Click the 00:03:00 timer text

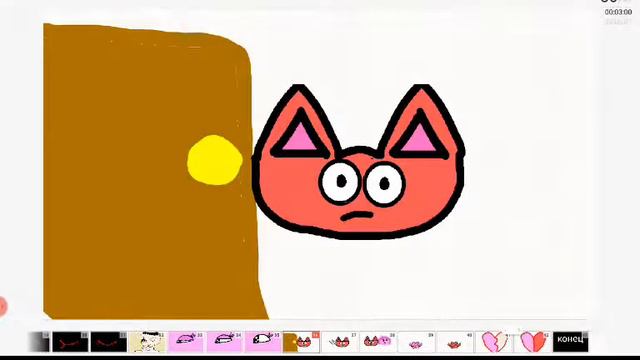pos(618,12)
